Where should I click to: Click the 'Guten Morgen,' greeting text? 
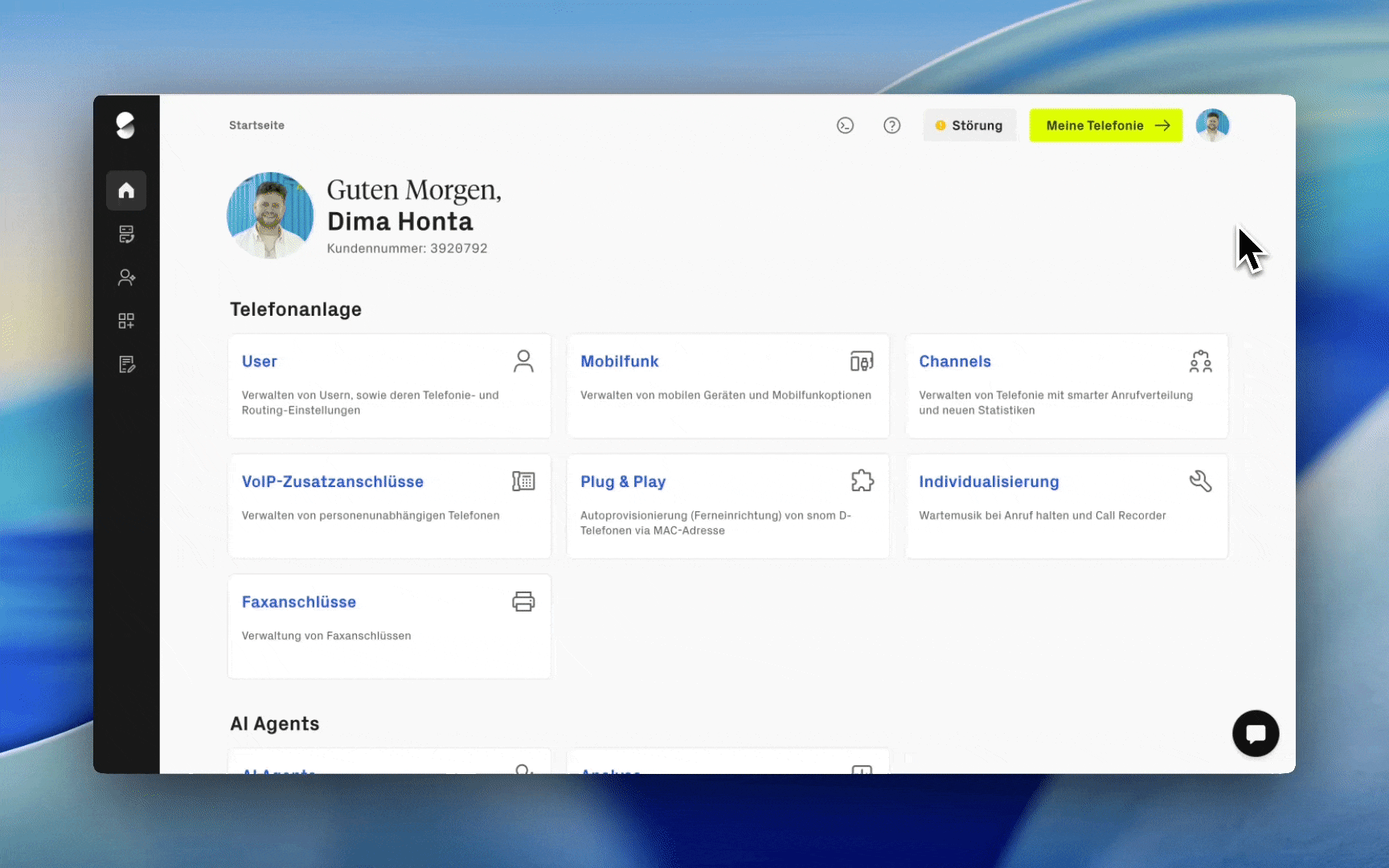click(414, 190)
